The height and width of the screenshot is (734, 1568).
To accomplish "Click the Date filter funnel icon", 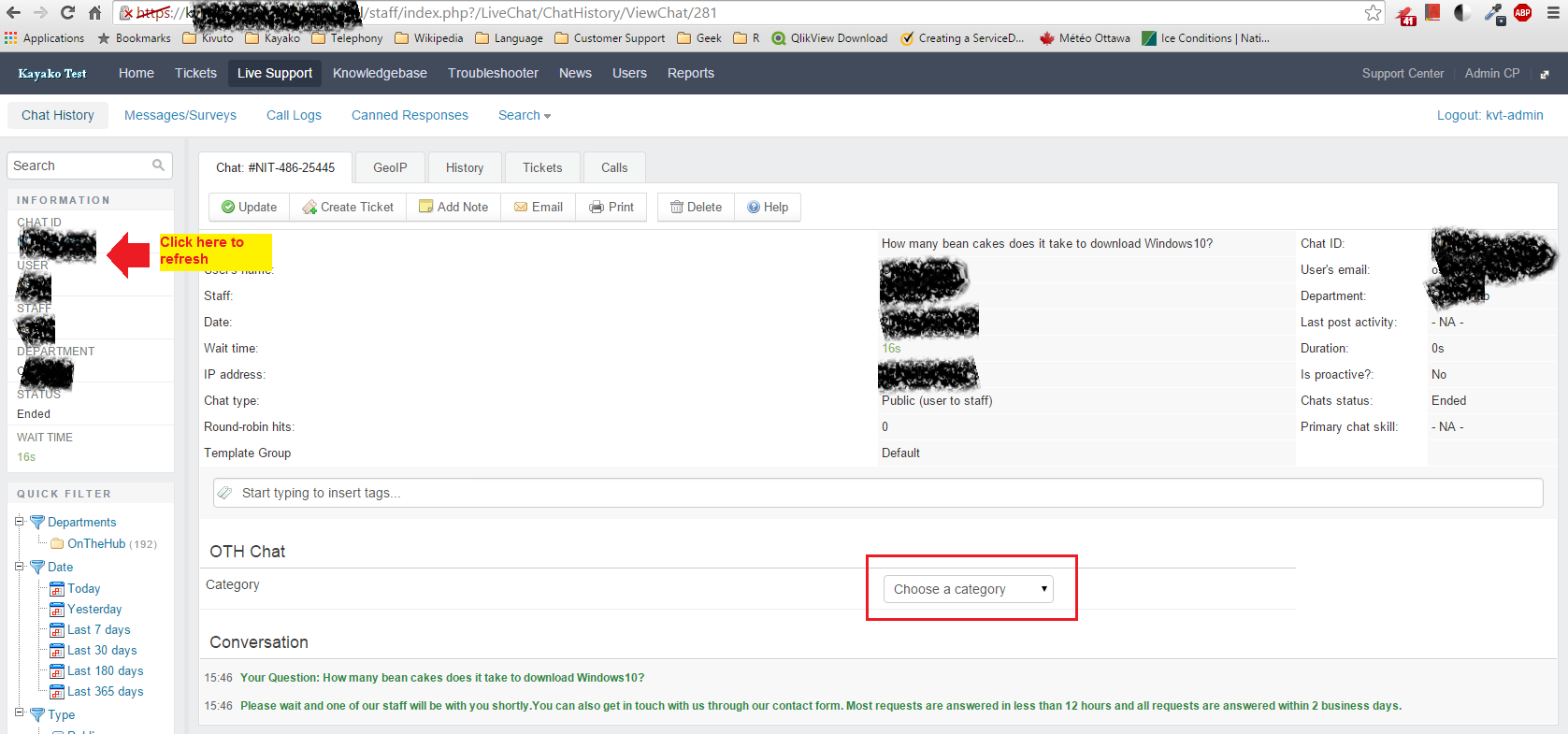I will (37, 567).
